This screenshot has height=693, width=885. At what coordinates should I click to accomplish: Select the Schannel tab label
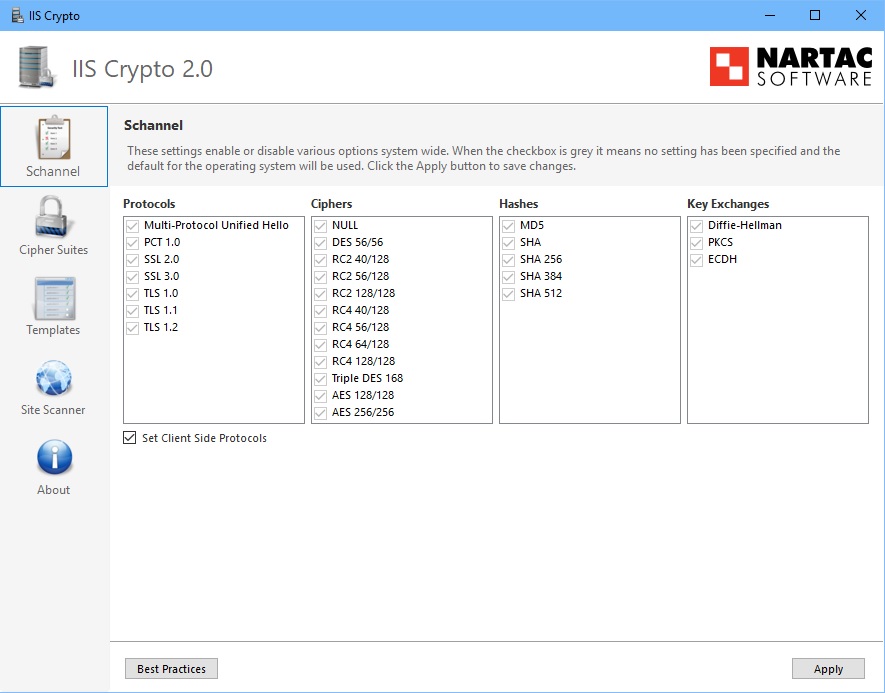[x=53, y=171]
